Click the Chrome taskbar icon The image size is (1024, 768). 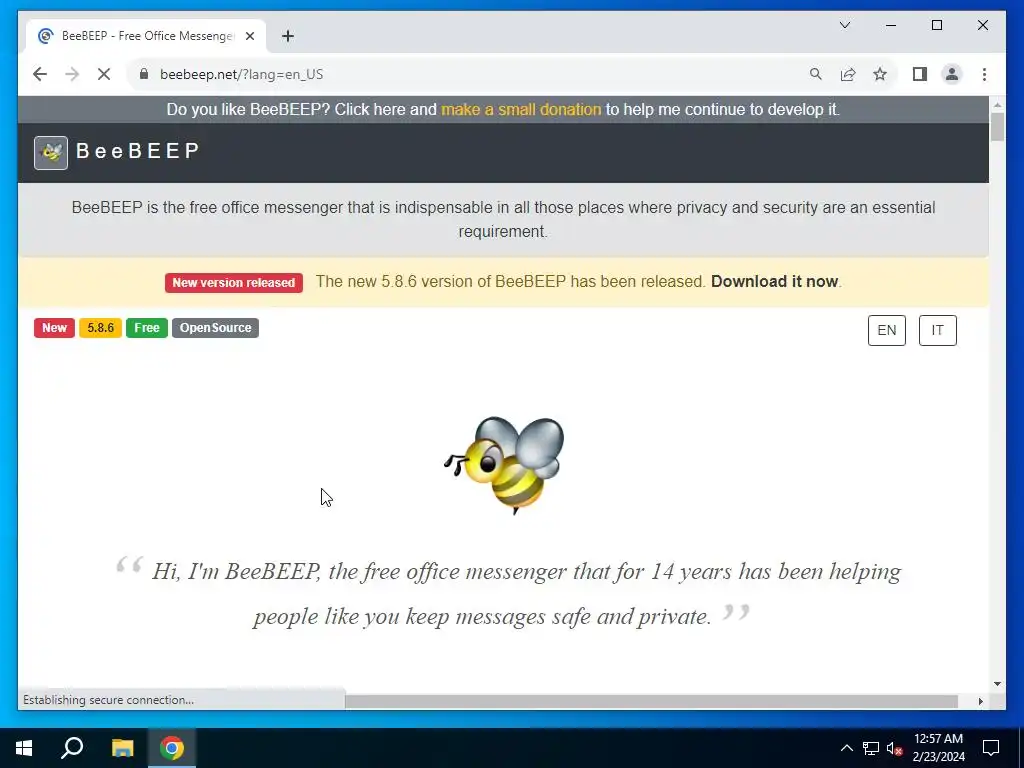(172, 748)
